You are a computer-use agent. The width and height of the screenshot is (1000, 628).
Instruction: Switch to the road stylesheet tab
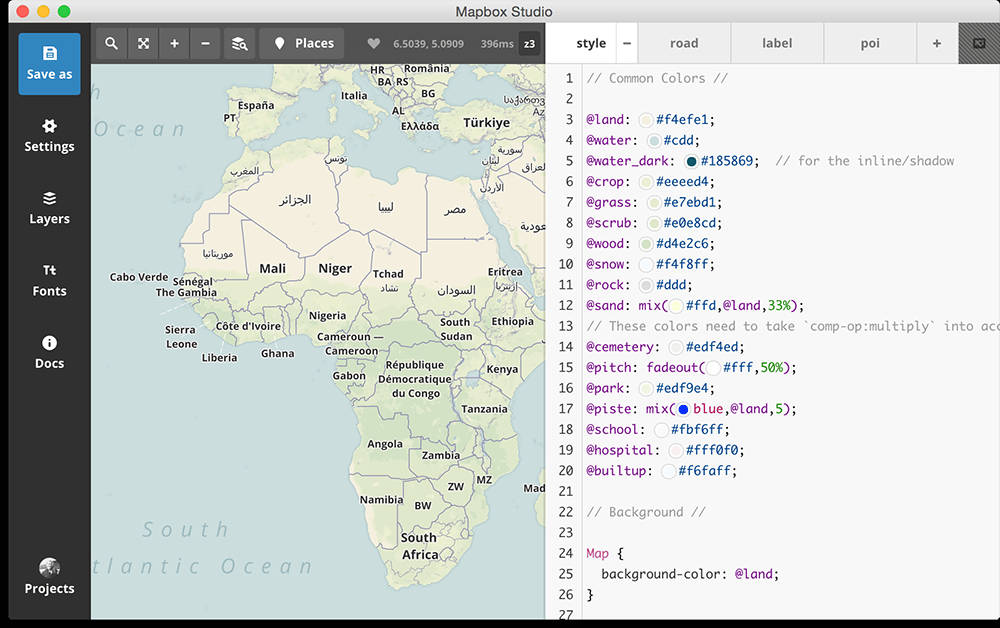click(684, 44)
